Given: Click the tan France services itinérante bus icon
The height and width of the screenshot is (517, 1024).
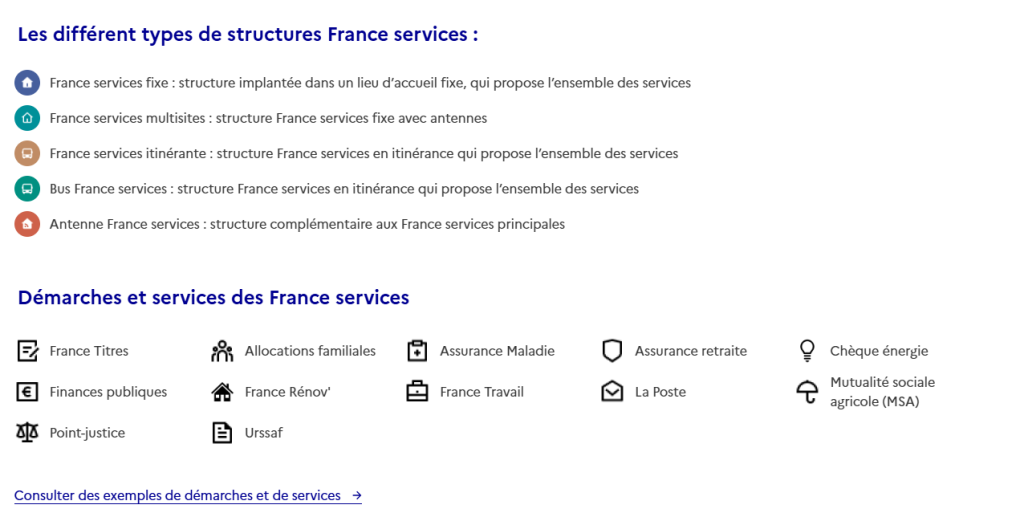Looking at the screenshot, I should 27,154.
